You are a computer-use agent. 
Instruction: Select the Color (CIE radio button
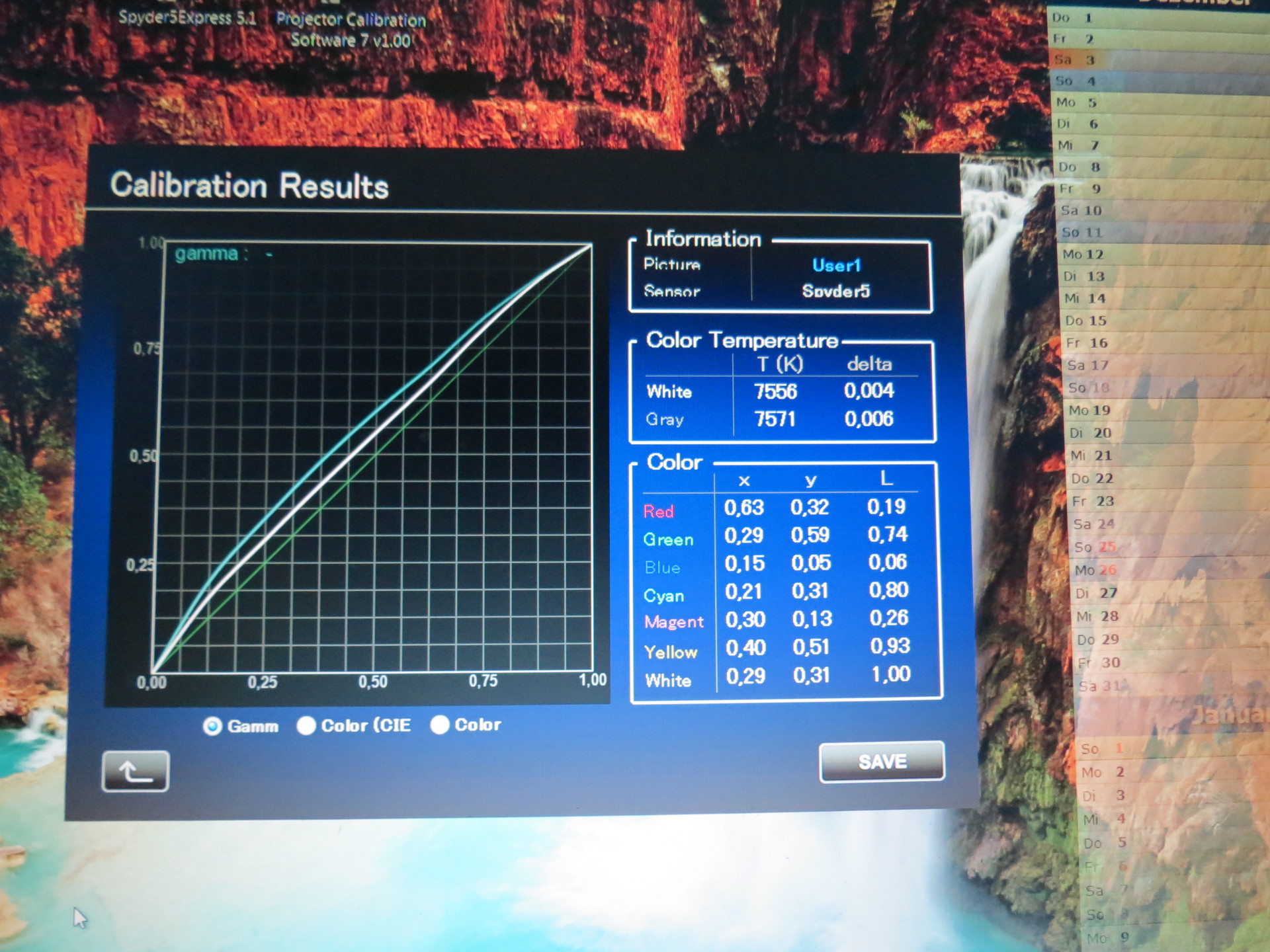[x=306, y=726]
